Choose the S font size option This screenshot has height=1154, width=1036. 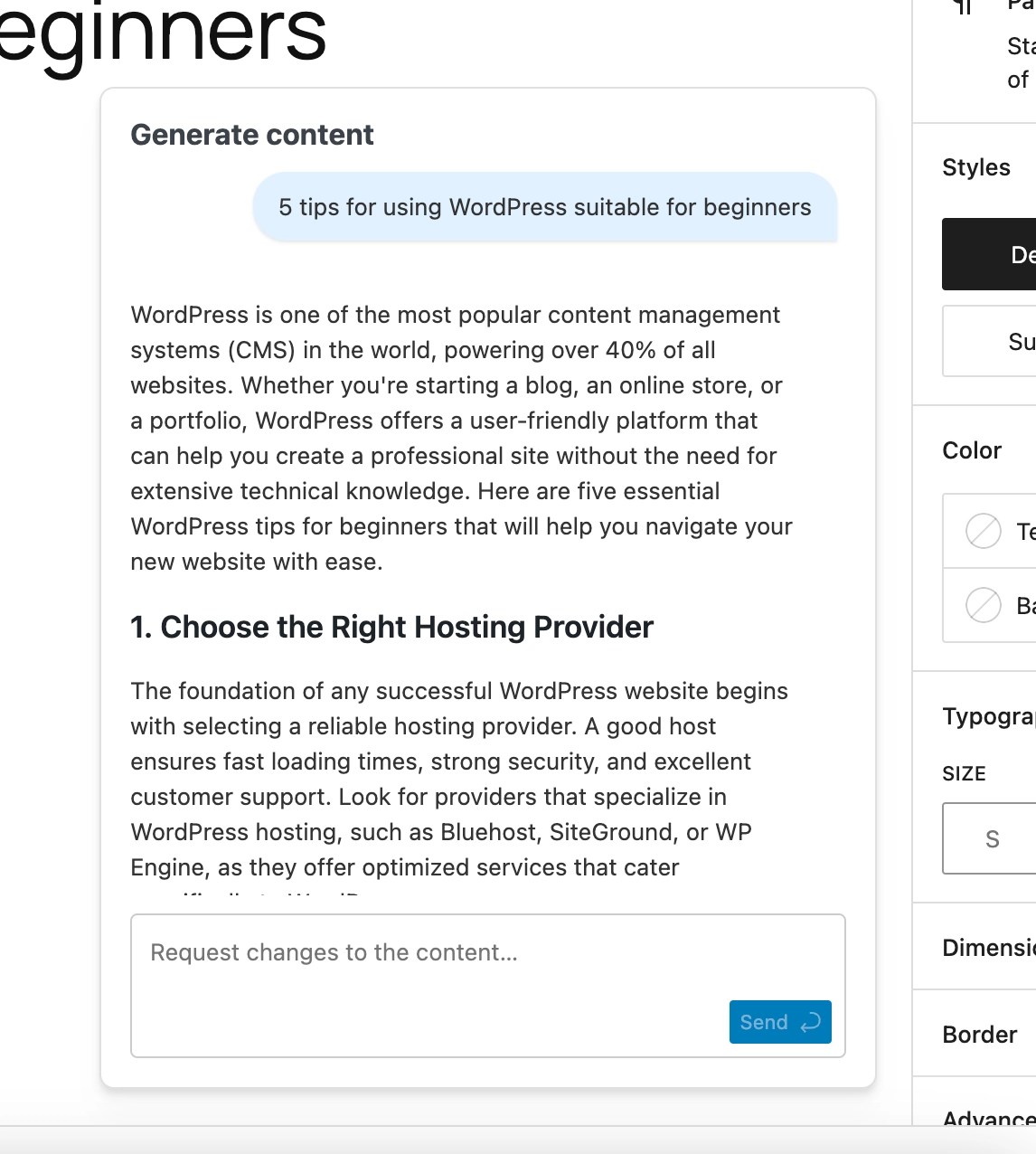tap(992, 838)
